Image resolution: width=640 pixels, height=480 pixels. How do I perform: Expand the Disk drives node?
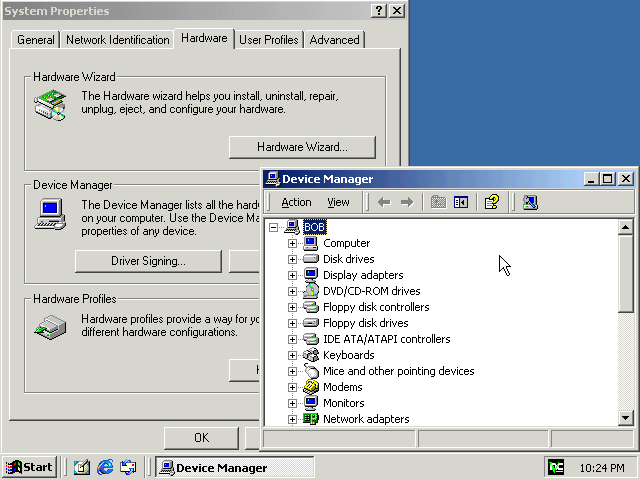[x=292, y=259]
